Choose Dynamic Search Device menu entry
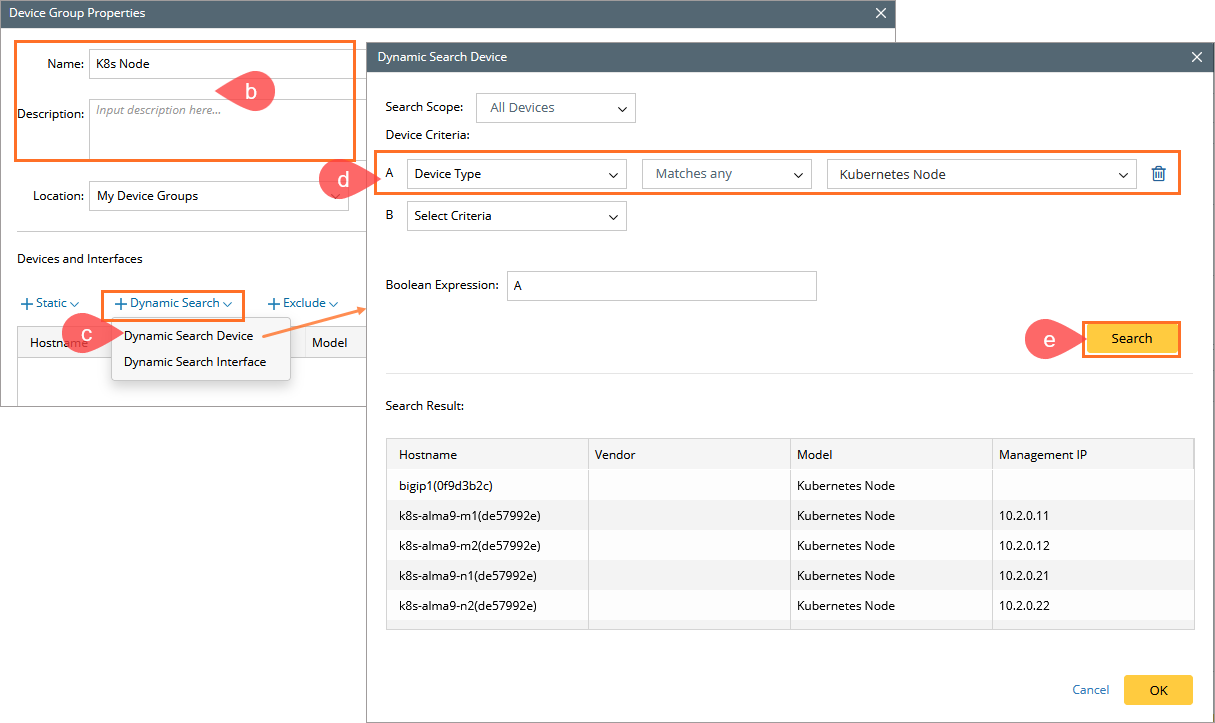 [x=188, y=336]
